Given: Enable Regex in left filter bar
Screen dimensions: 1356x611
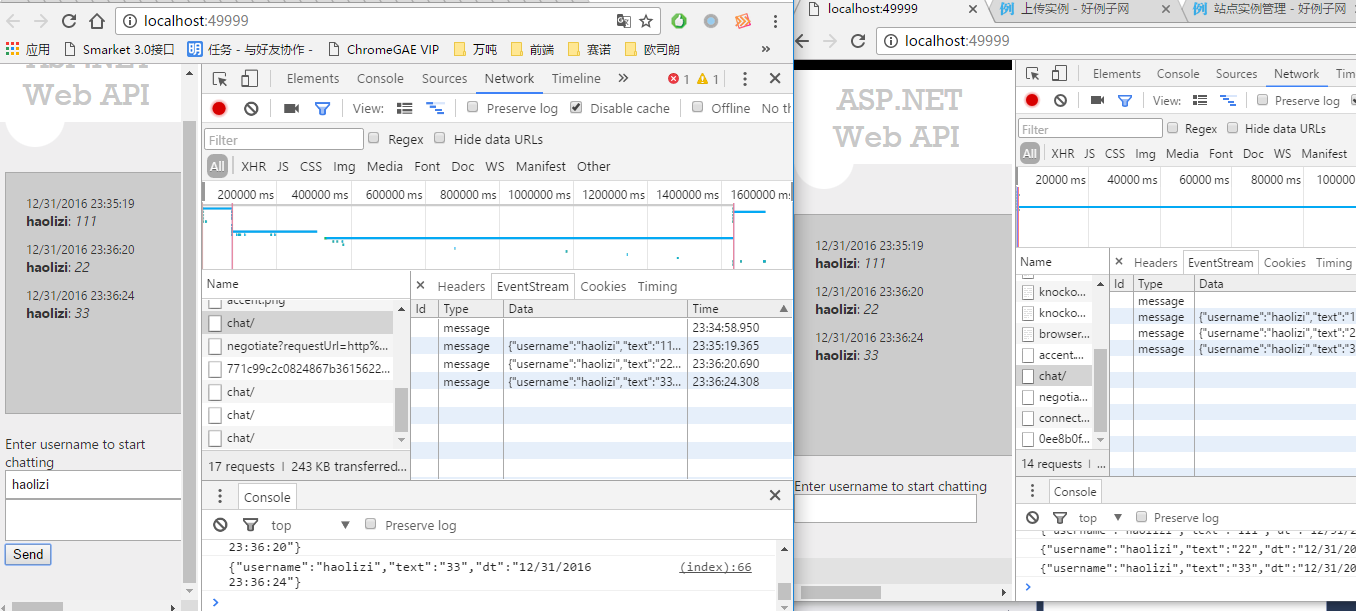Looking at the screenshot, I should click(x=374, y=139).
